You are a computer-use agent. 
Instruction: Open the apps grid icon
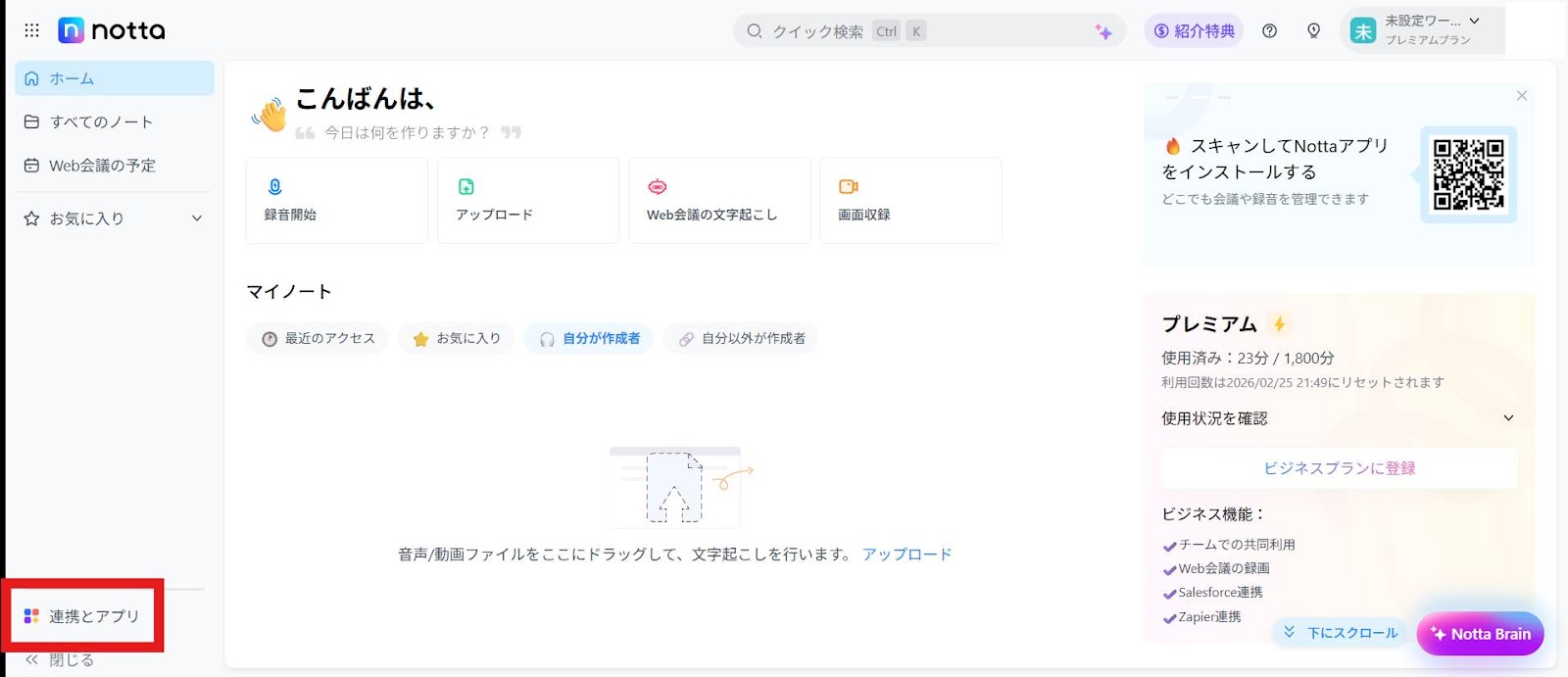coord(31,30)
